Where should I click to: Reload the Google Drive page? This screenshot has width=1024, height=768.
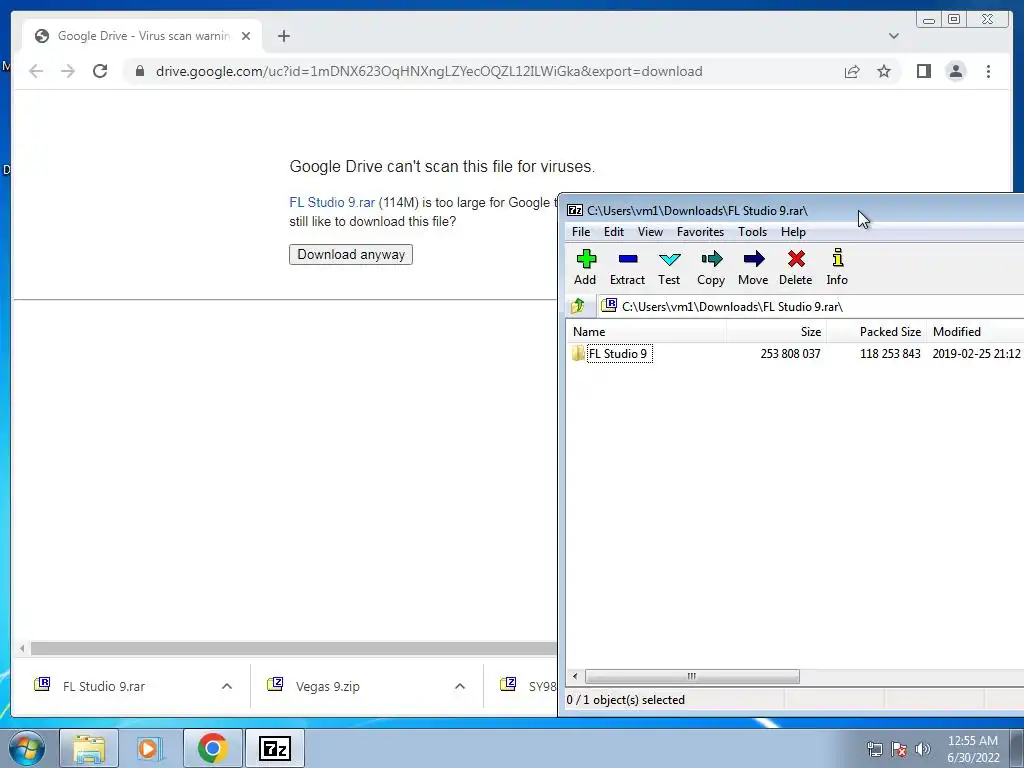pos(100,71)
